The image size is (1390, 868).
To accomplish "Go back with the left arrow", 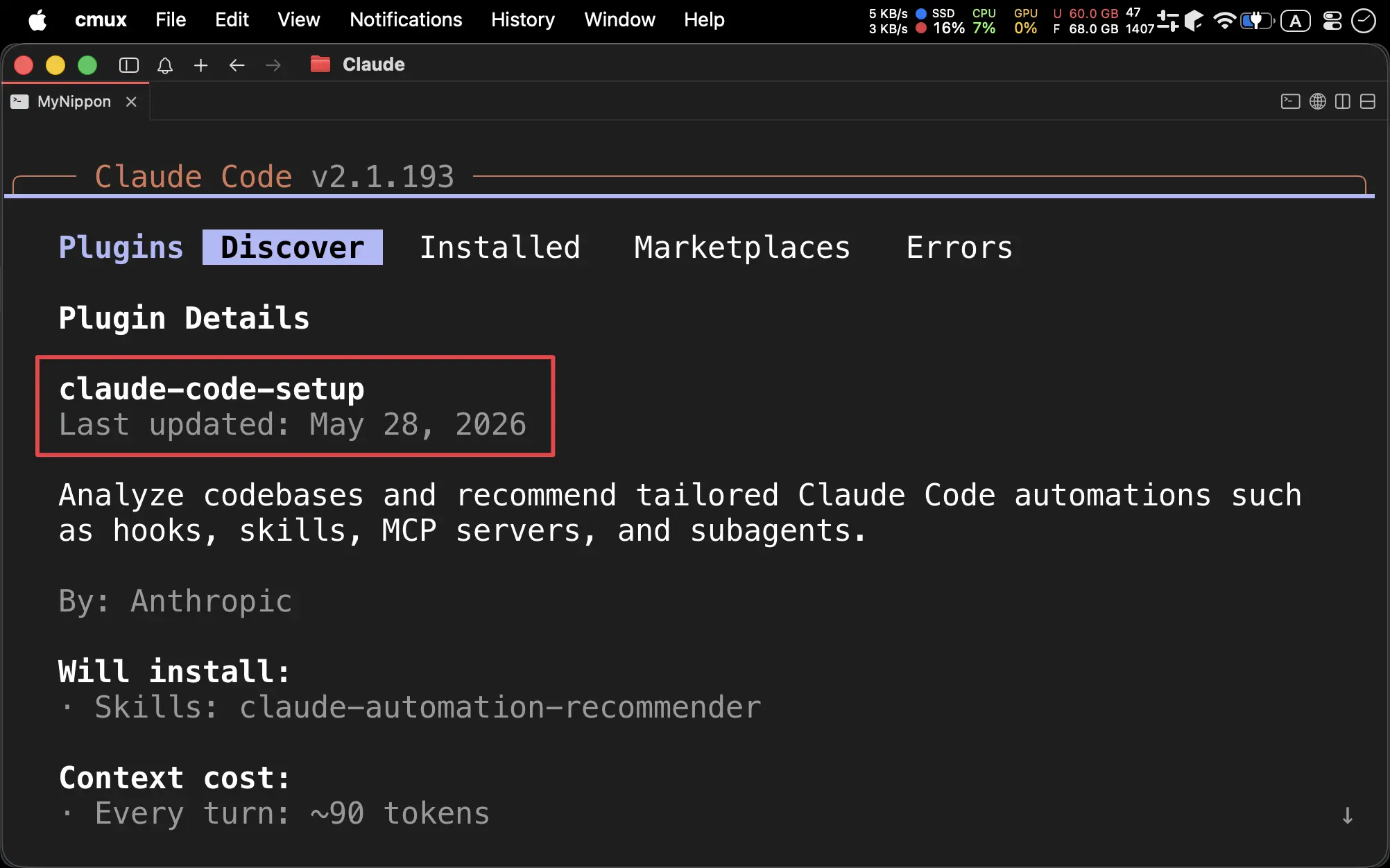I will [237, 65].
